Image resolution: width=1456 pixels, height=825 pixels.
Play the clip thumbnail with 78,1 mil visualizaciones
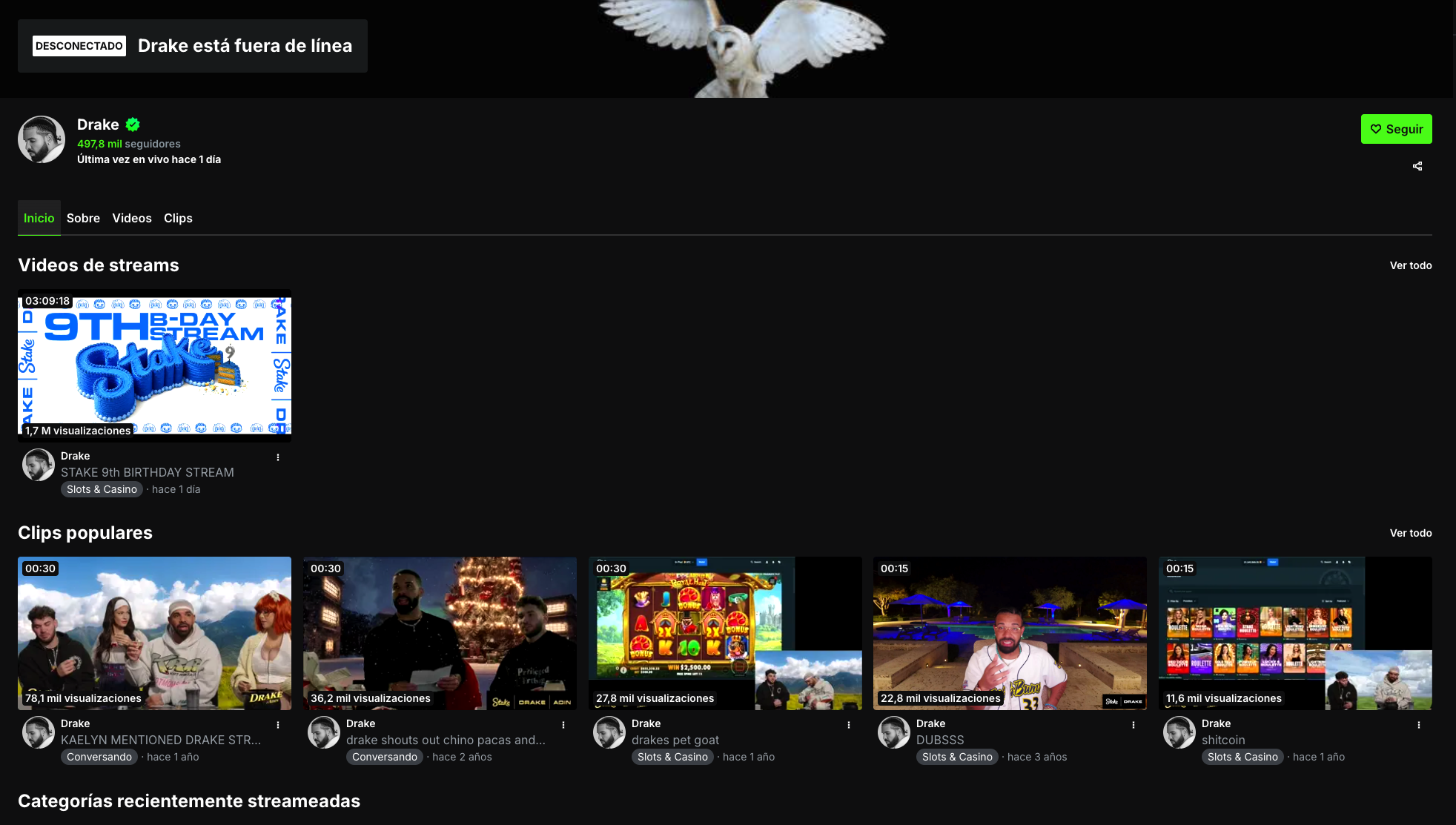point(154,633)
